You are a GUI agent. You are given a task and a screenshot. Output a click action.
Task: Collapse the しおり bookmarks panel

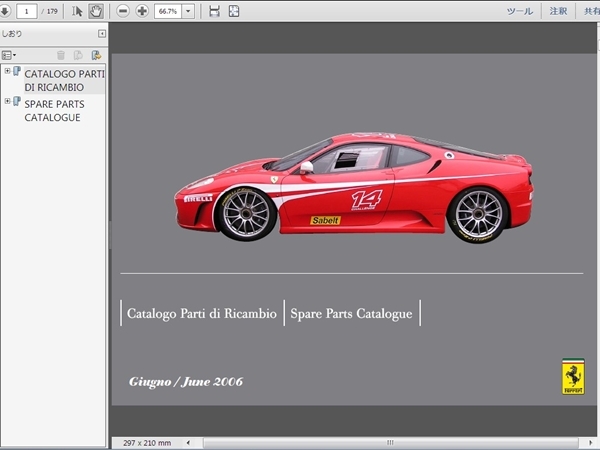coord(102,34)
